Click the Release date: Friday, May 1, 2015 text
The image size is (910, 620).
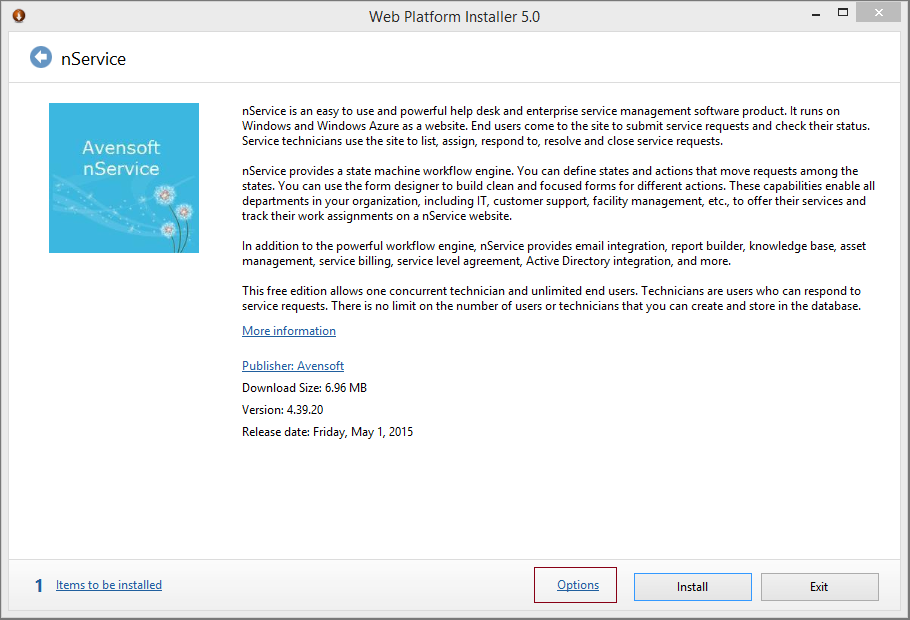pyautogui.click(x=327, y=432)
